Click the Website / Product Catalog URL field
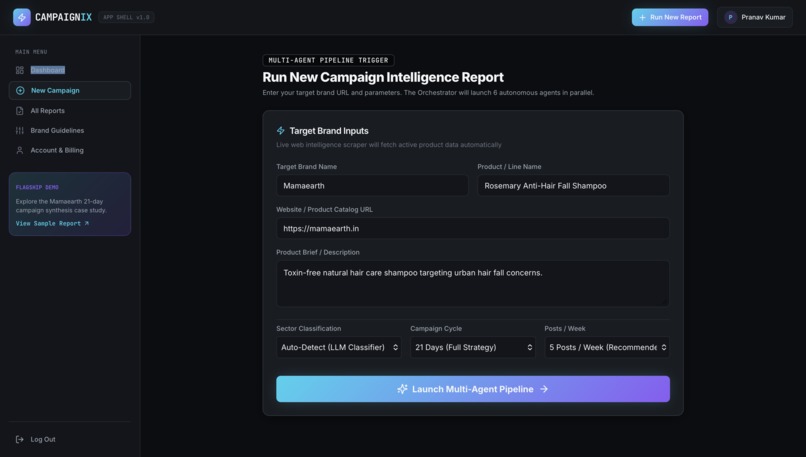Image resolution: width=806 pixels, height=457 pixels. [473, 228]
